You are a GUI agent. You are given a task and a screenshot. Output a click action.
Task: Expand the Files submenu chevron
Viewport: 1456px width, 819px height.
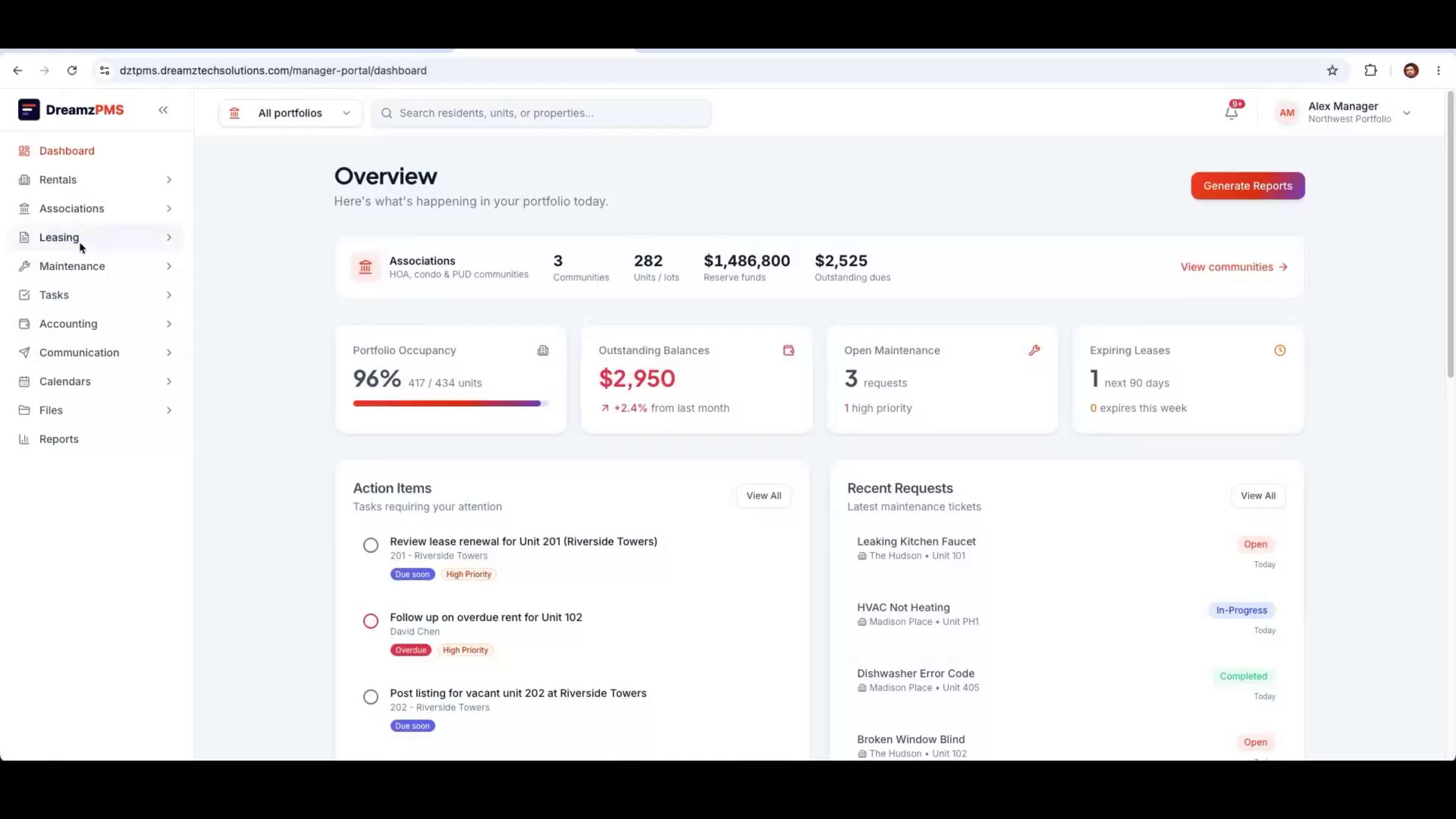coord(169,410)
